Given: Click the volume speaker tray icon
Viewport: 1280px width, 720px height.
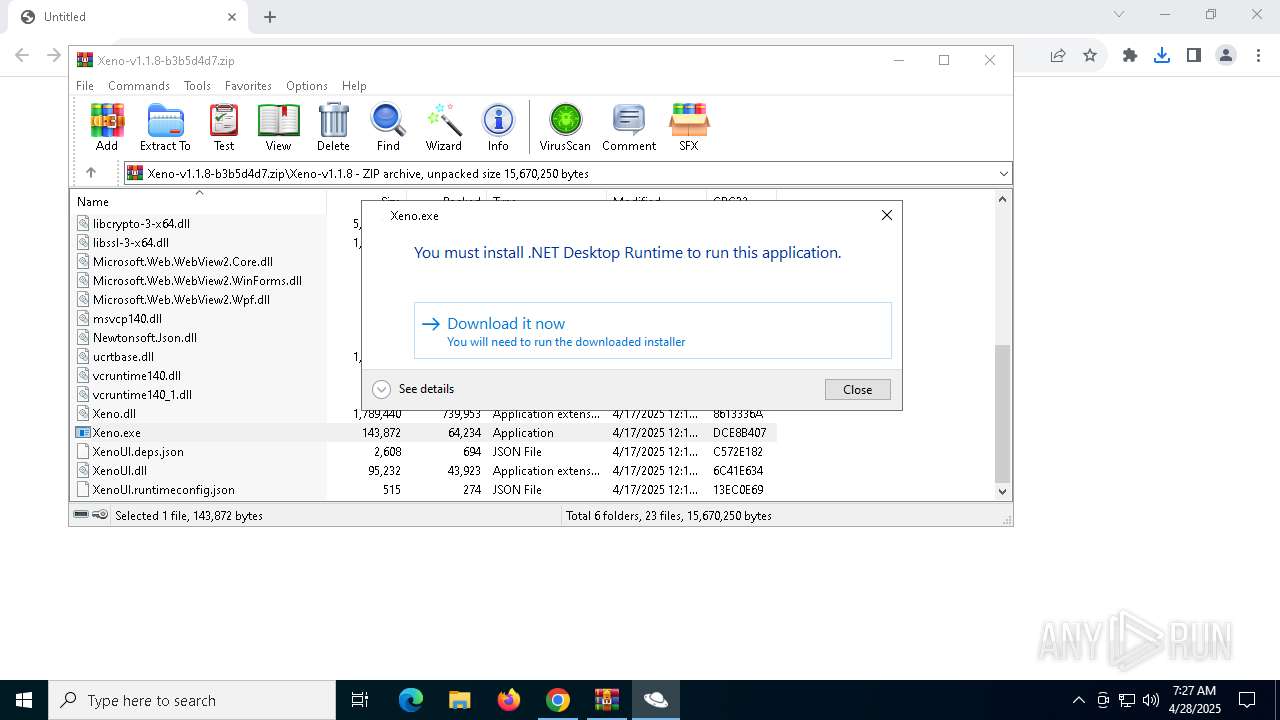Looking at the screenshot, I should (x=1151, y=700).
